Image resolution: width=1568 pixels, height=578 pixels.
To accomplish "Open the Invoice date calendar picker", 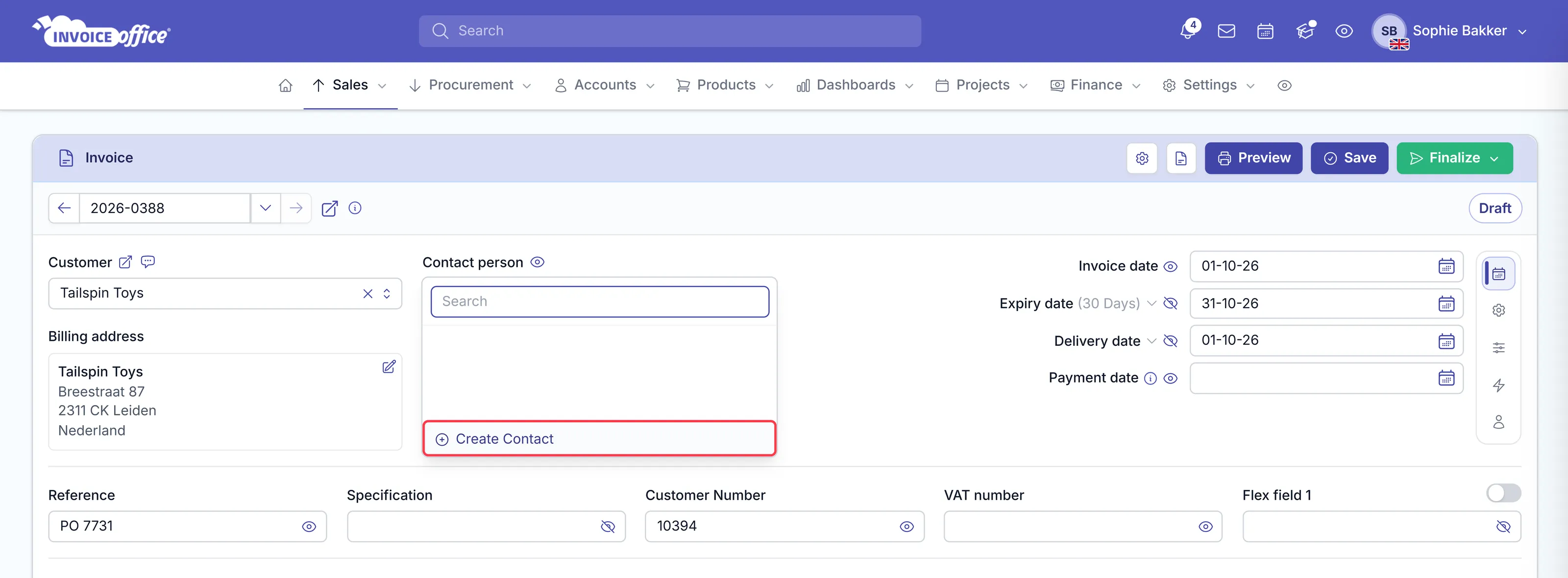I will click(x=1446, y=266).
